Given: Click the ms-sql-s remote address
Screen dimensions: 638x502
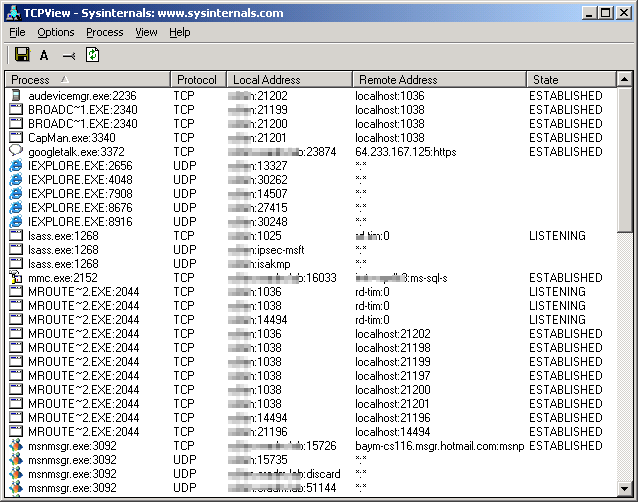Looking at the screenshot, I should click(x=401, y=278).
